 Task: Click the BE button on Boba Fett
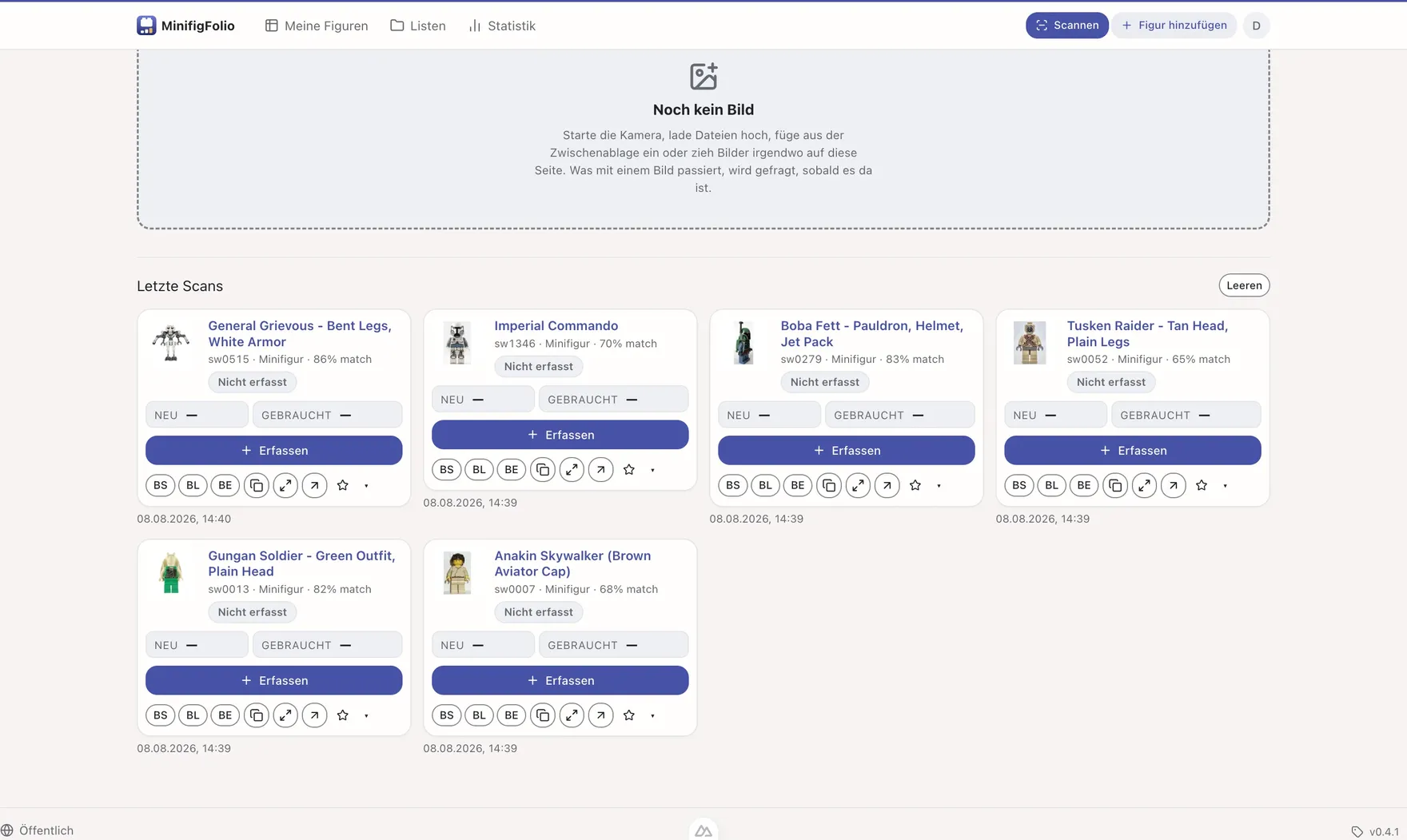(798, 485)
